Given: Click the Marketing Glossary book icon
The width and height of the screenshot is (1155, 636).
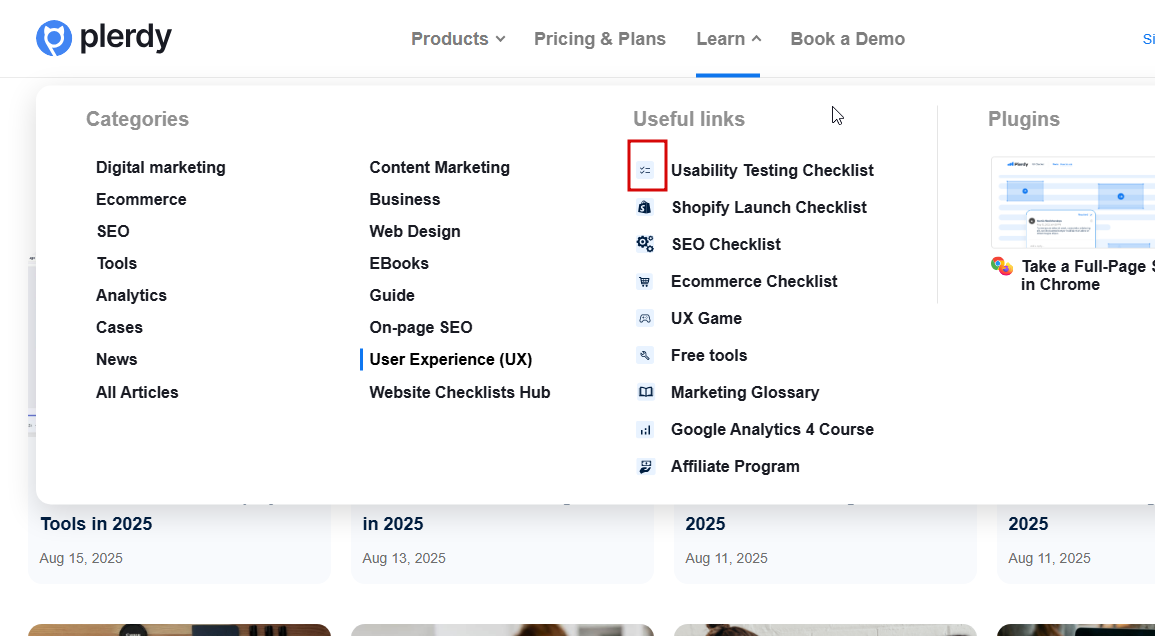Looking at the screenshot, I should 645,392.
